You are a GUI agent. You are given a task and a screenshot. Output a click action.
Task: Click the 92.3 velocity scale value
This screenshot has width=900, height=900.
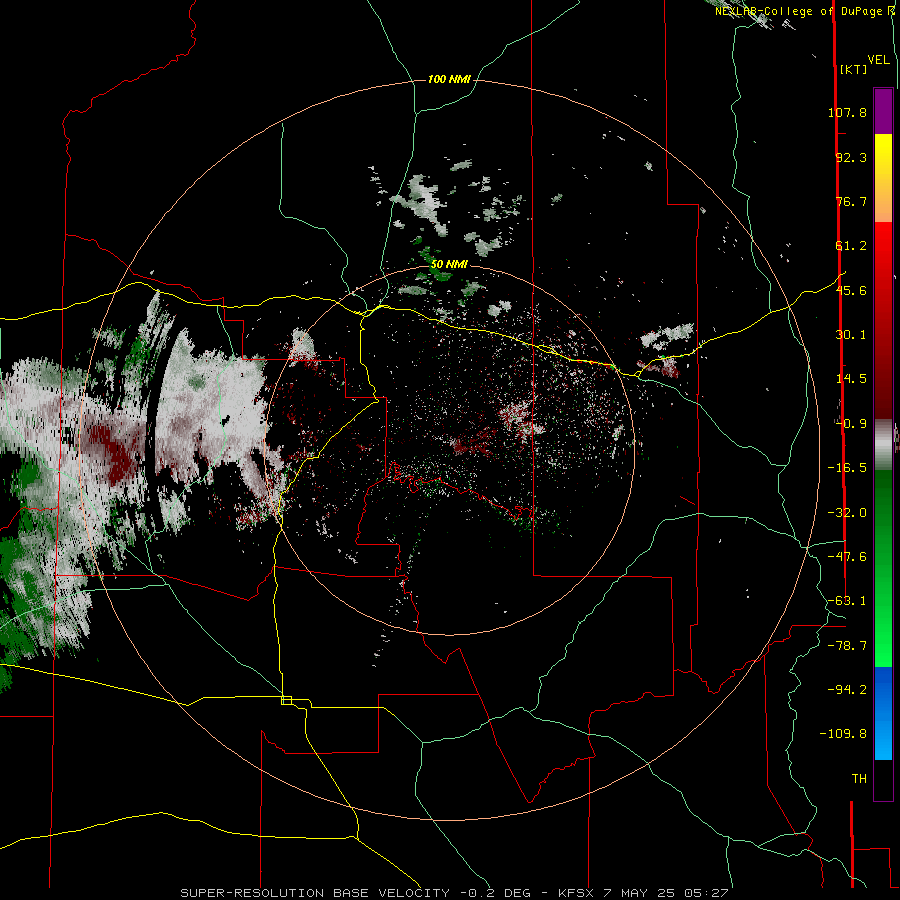tap(851, 157)
